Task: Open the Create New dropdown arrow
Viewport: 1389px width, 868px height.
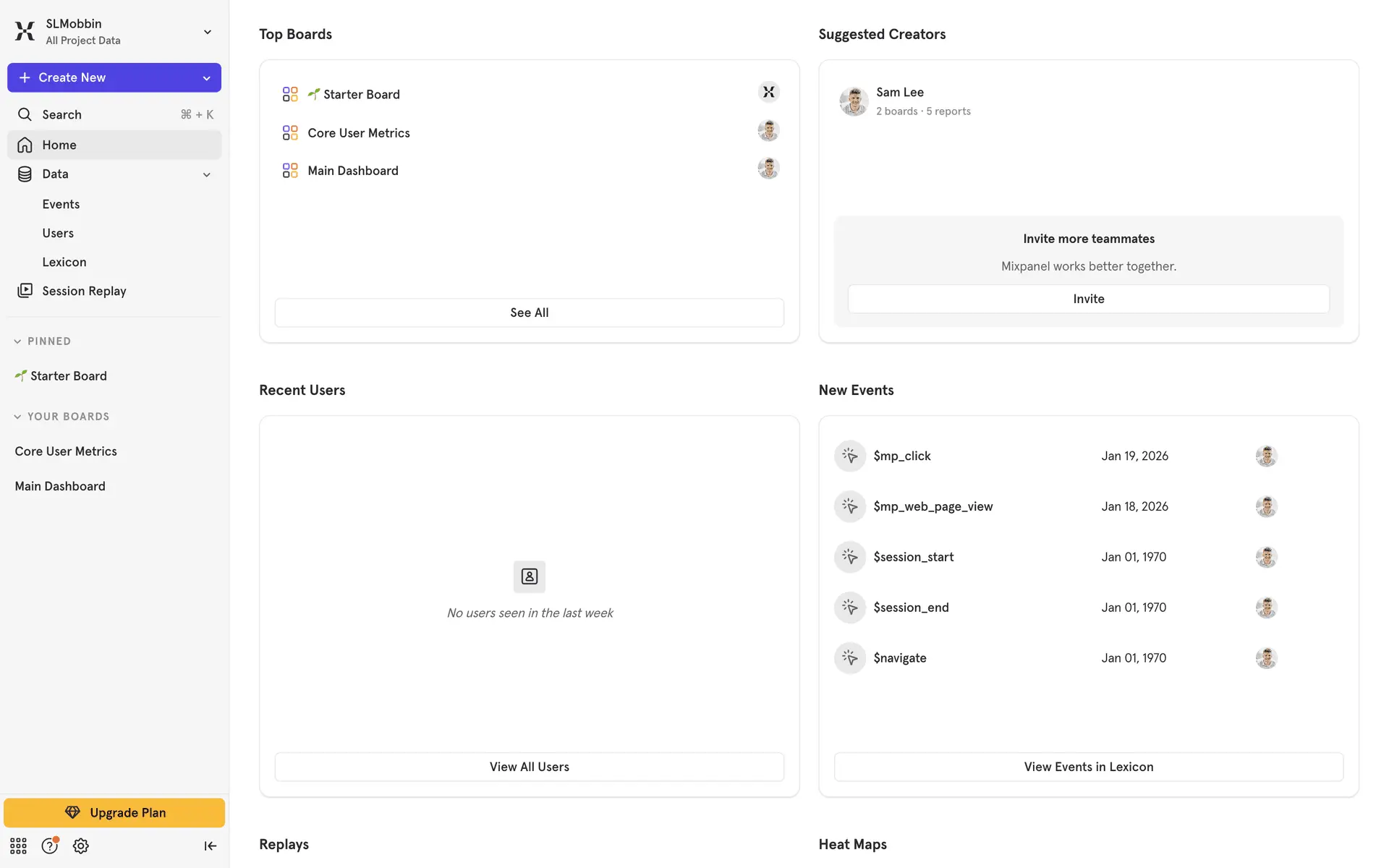Action: pos(206,78)
